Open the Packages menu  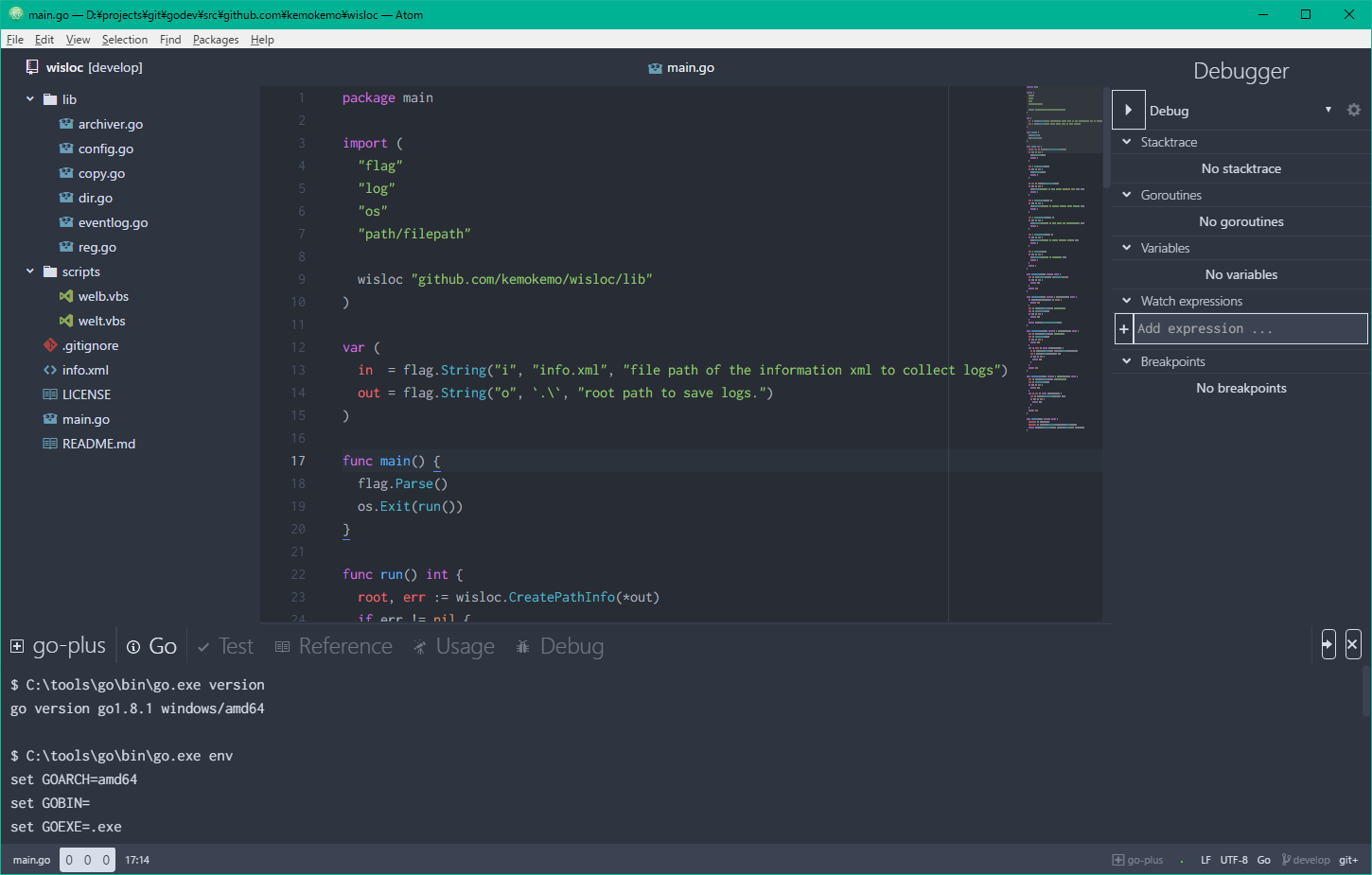[216, 39]
